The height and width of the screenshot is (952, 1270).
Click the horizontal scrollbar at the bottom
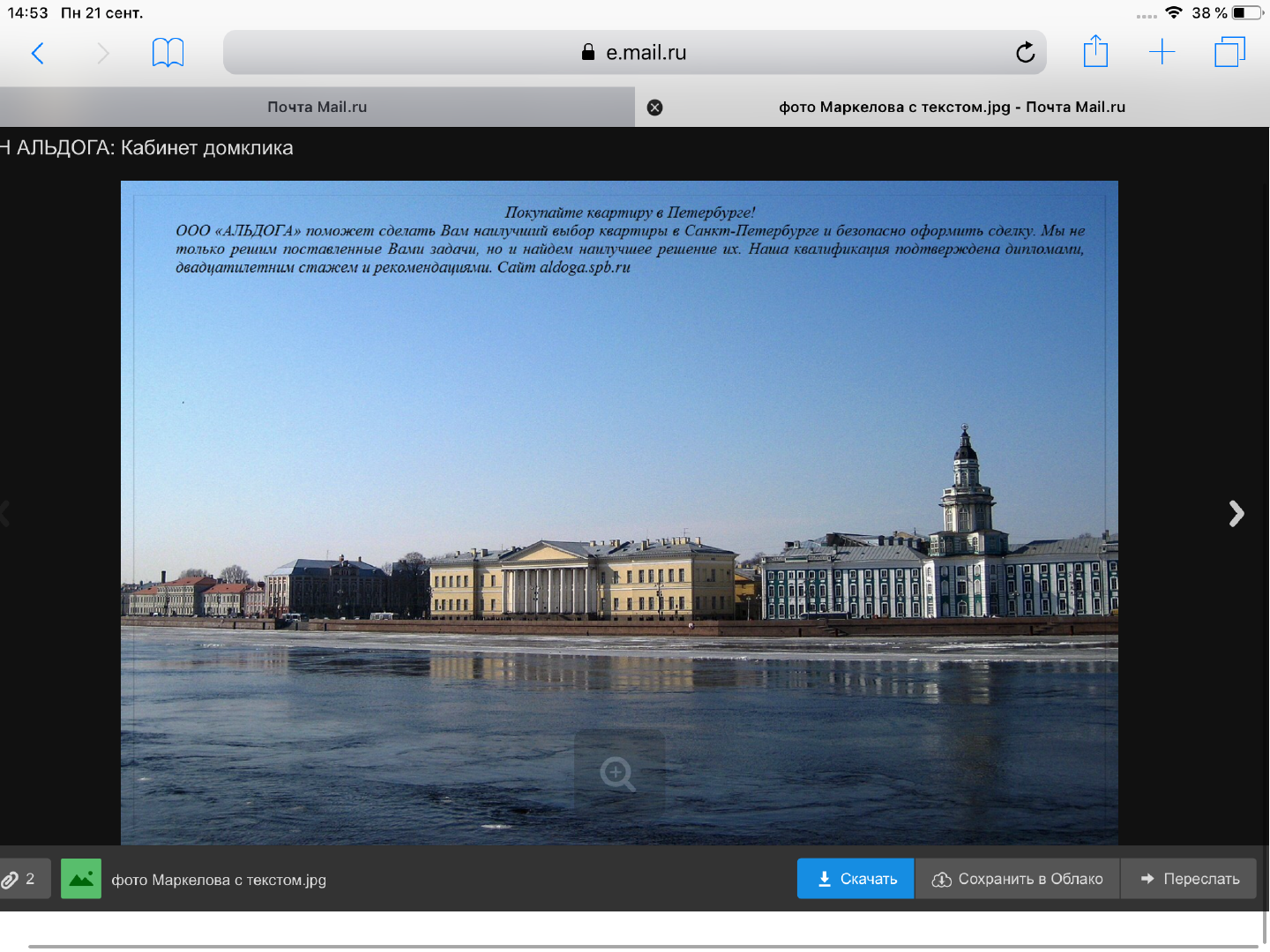pyautogui.click(x=642, y=947)
